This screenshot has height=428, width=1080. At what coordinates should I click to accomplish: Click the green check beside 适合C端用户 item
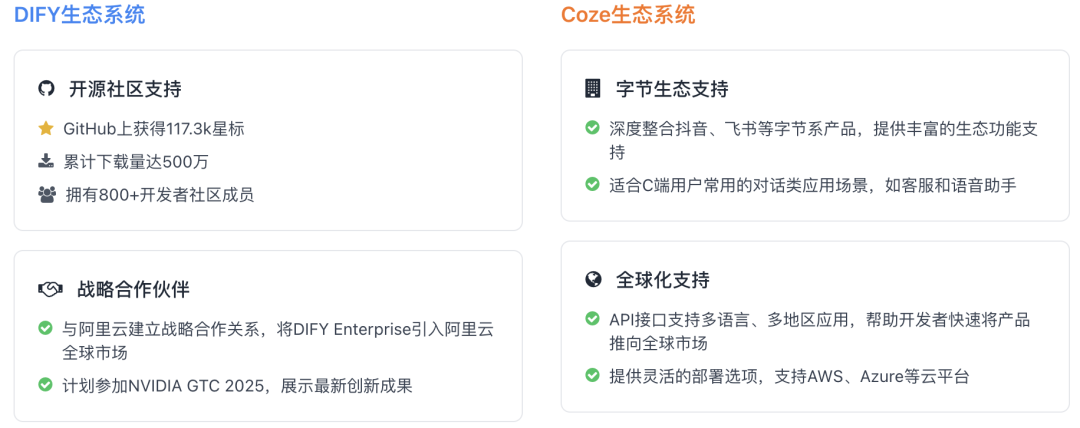pos(593,185)
